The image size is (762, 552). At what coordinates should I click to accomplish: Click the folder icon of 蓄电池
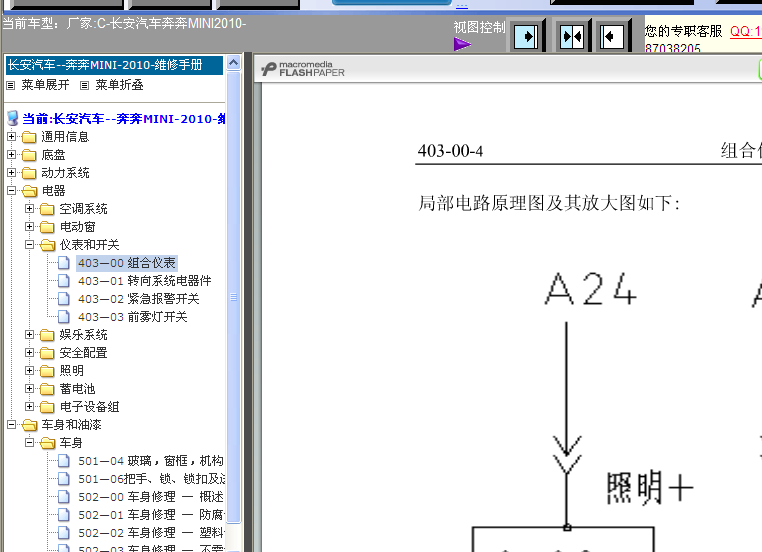(x=47, y=389)
